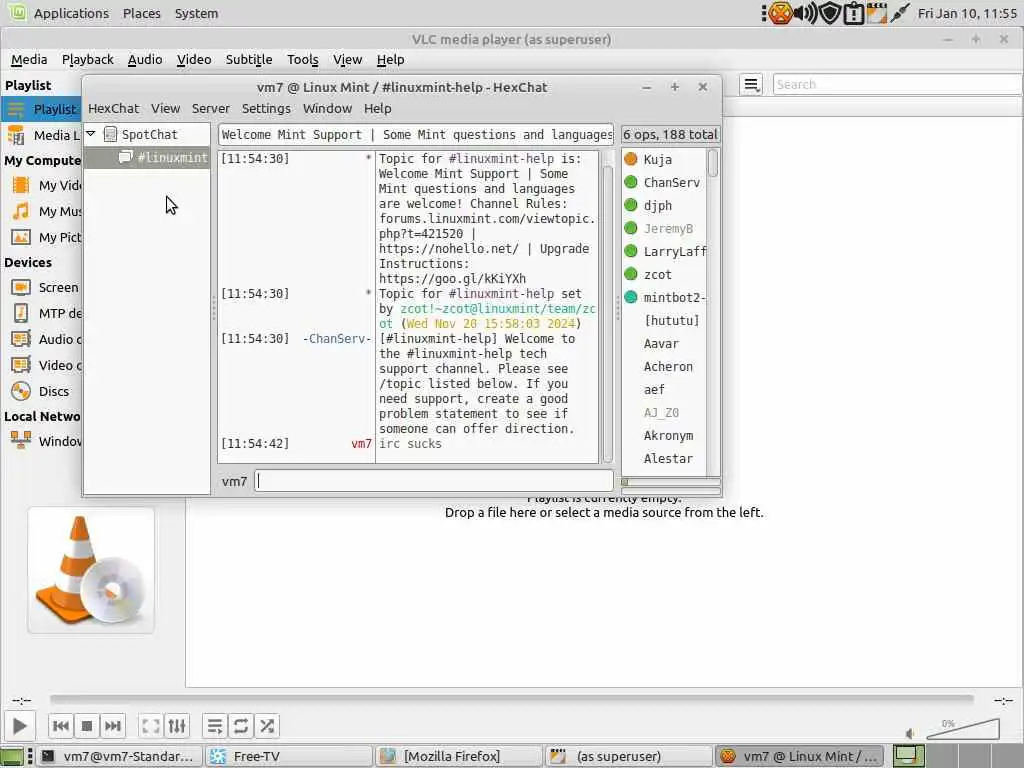This screenshot has height=768, width=1024.
Task: Open the VLC Help menu
Action: (x=391, y=59)
